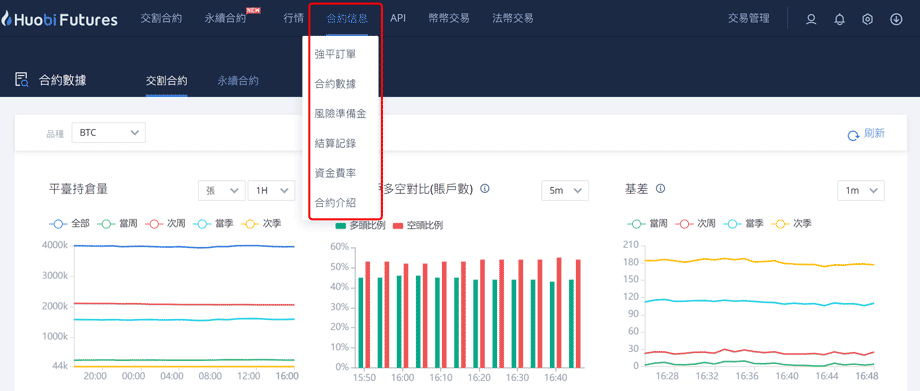The image size is (920, 391).
Task: Toggle 次季 series in 基差 legend
Action: click(x=792, y=224)
